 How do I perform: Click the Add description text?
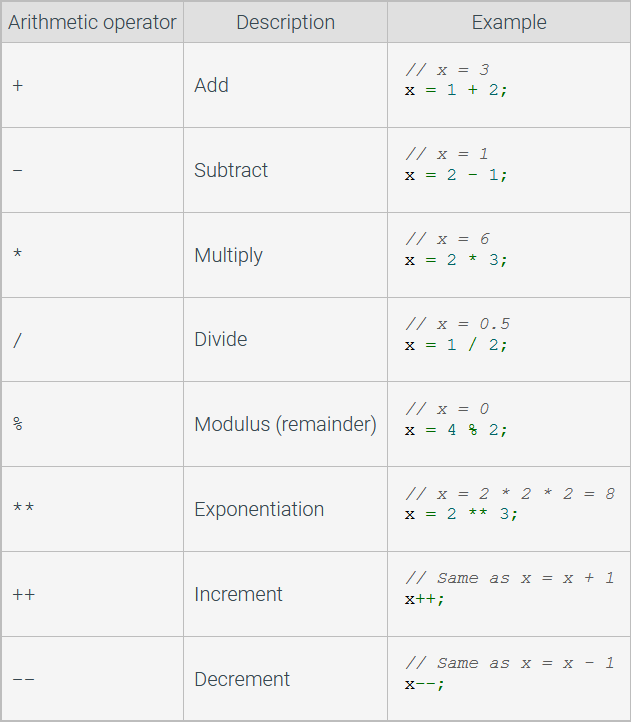[x=211, y=85]
